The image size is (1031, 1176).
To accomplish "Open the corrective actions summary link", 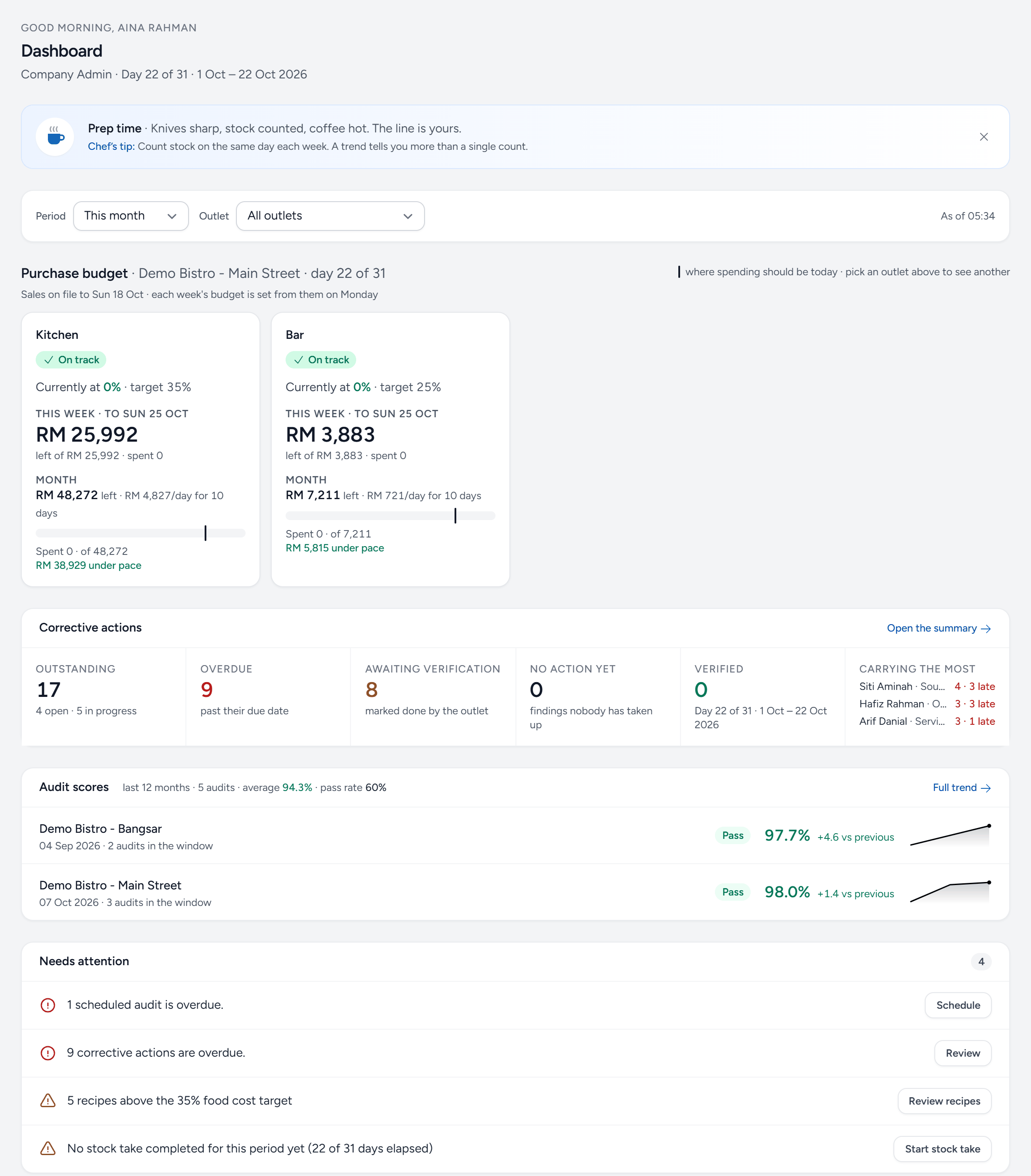I will tap(938, 628).
